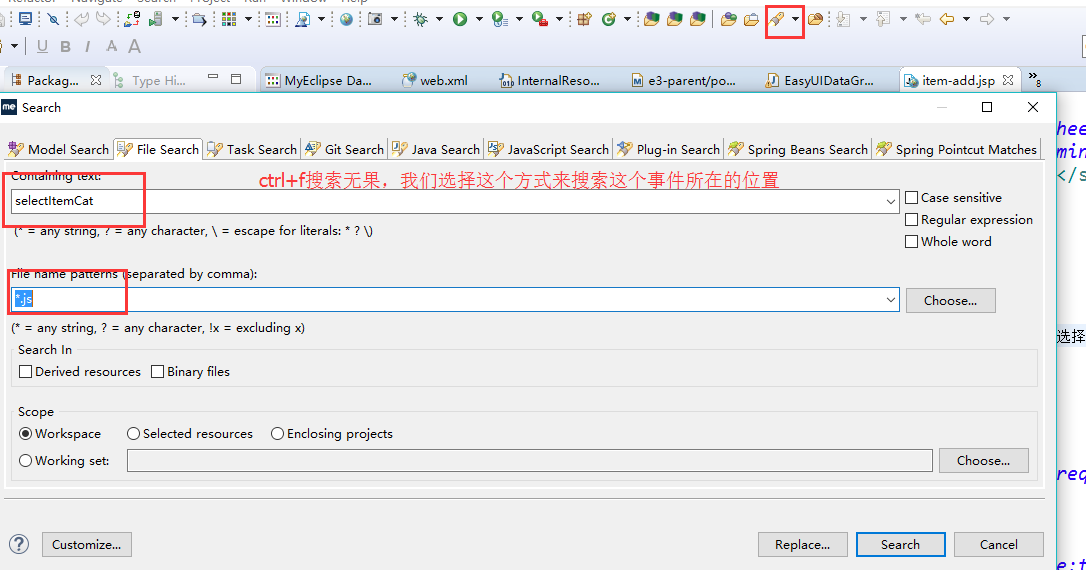Click the New Java Class icon
The image size is (1086, 570).
coord(609,19)
